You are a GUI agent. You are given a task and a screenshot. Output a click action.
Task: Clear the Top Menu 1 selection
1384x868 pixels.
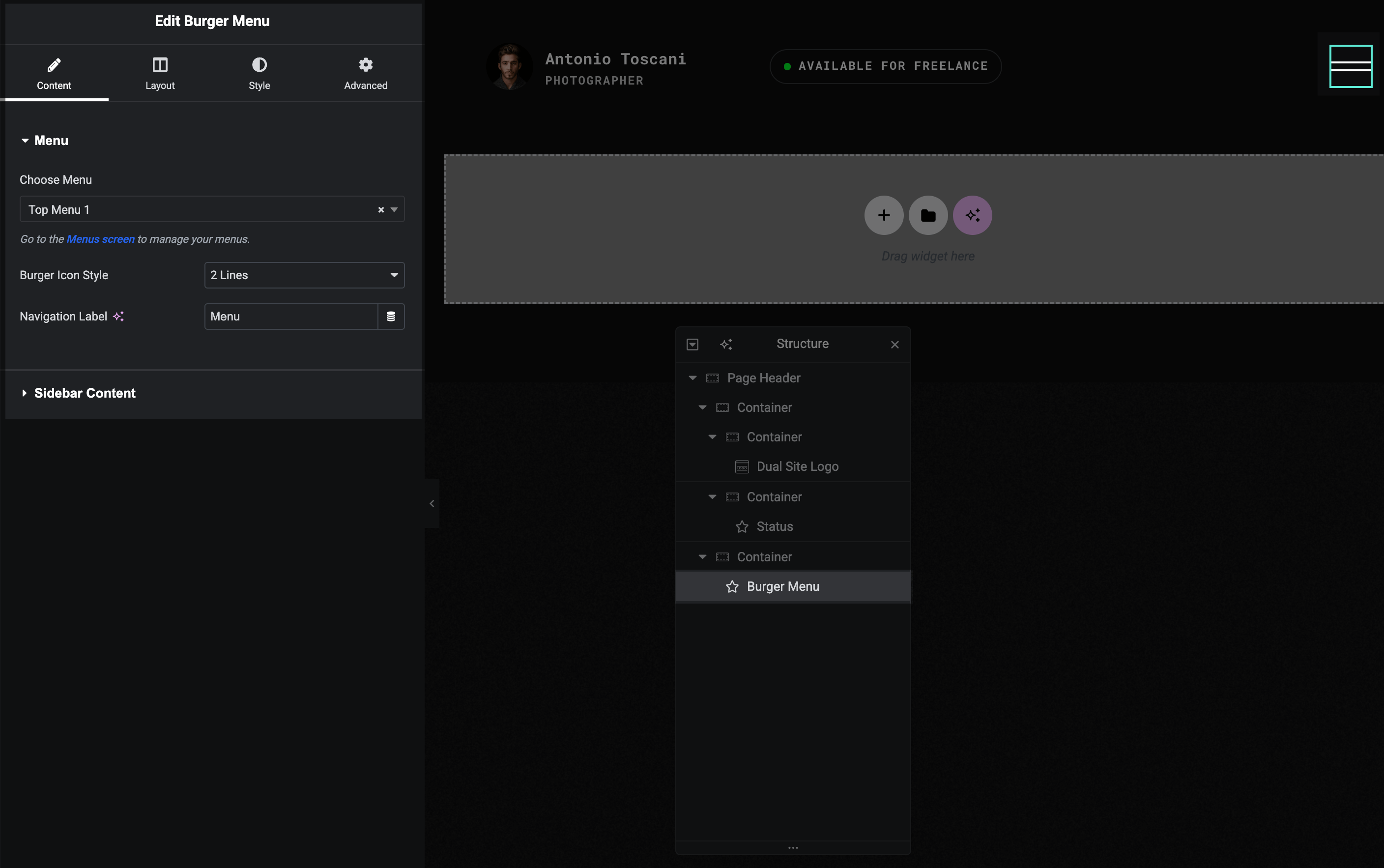(x=380, y=209)
